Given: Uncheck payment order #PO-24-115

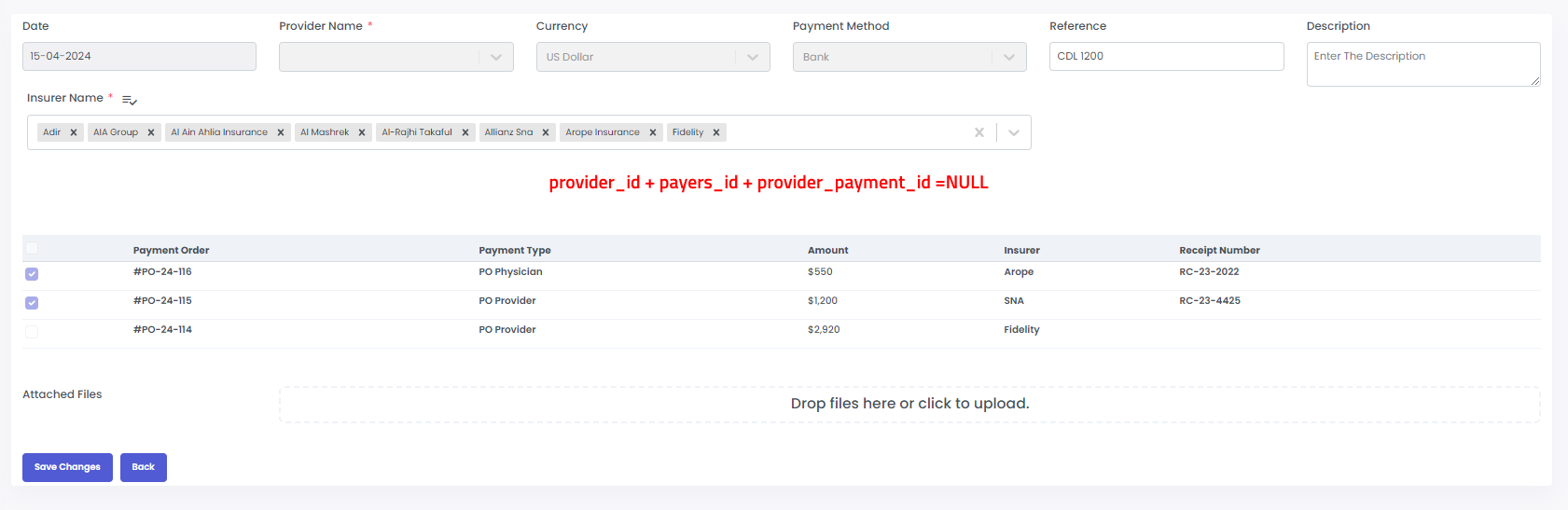Looking at the screenshot, I should (32, 303).
